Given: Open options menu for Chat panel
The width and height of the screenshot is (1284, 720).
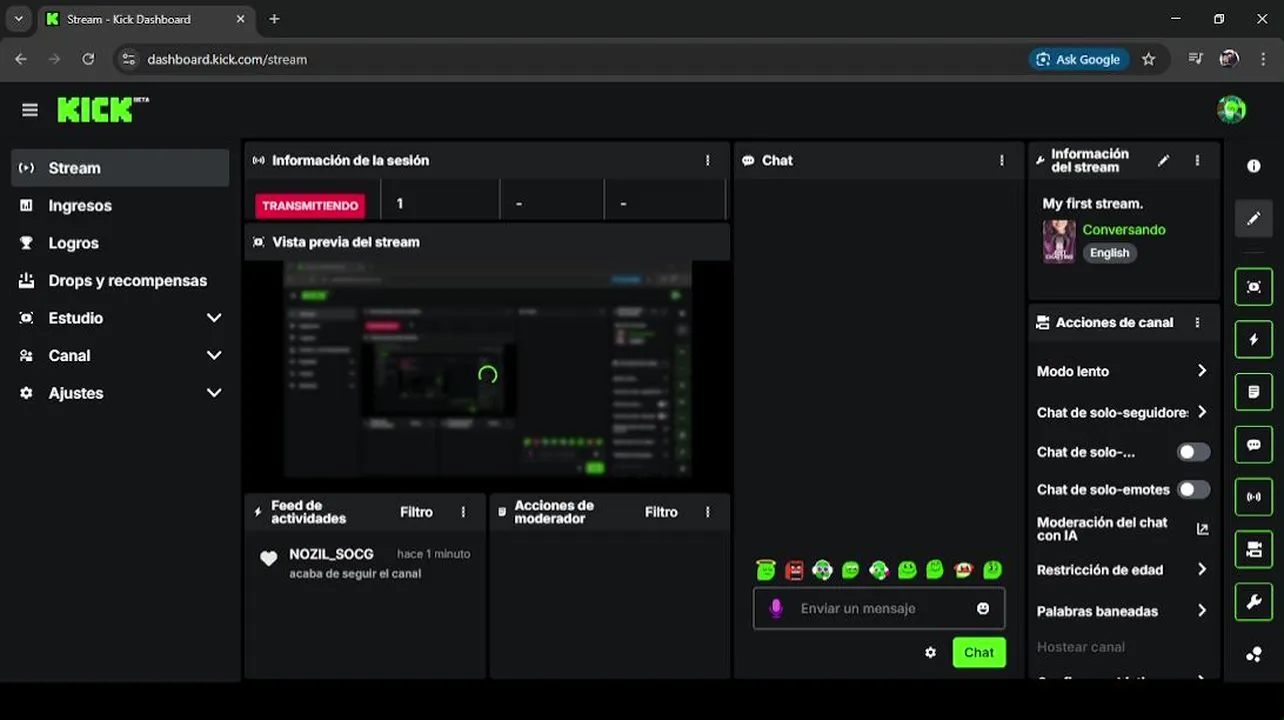Looking at the screenshot, I should pyautogui.click(x=1001, y=160).
